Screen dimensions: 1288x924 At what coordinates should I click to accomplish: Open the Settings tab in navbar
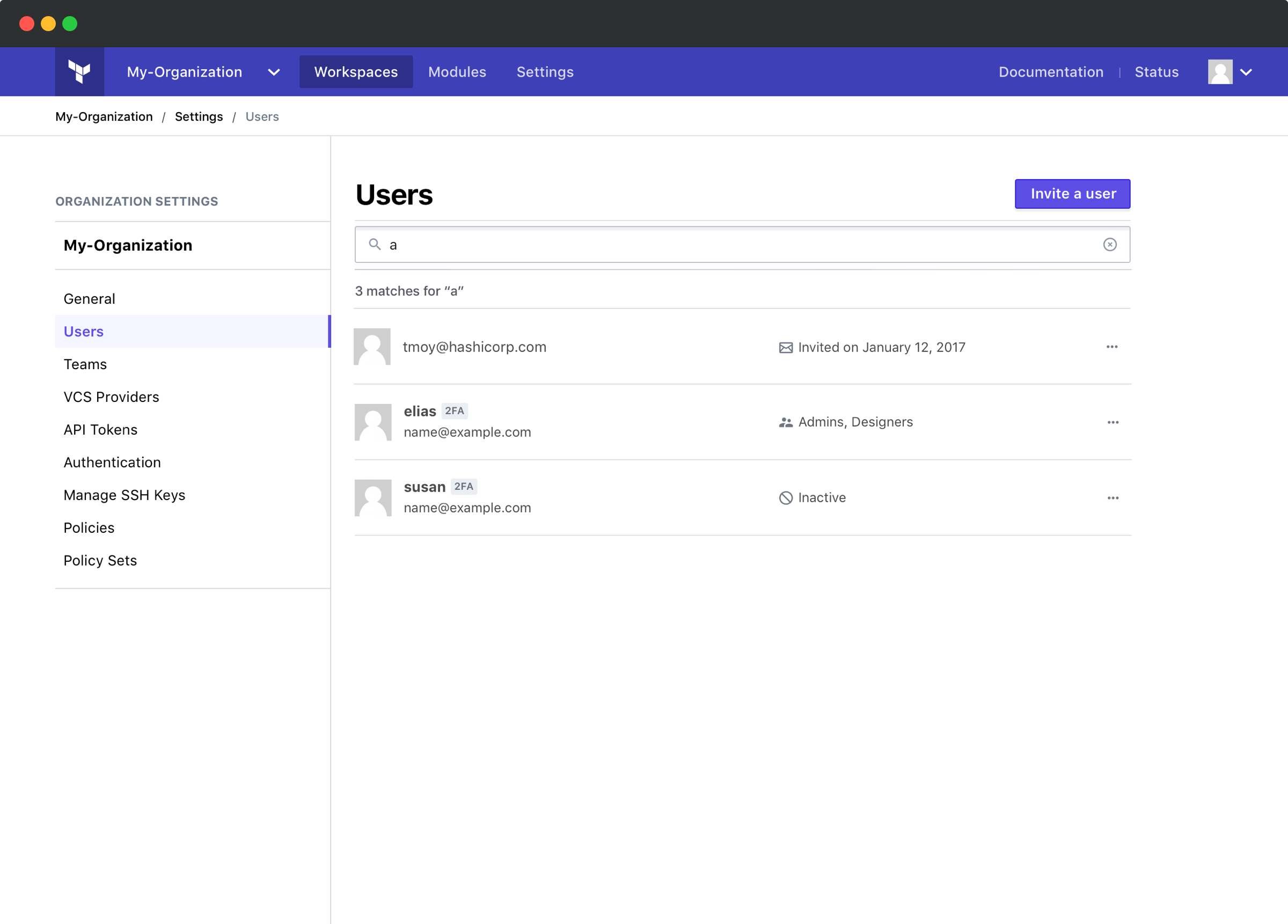pyautogui.click(x=545, y=72)
